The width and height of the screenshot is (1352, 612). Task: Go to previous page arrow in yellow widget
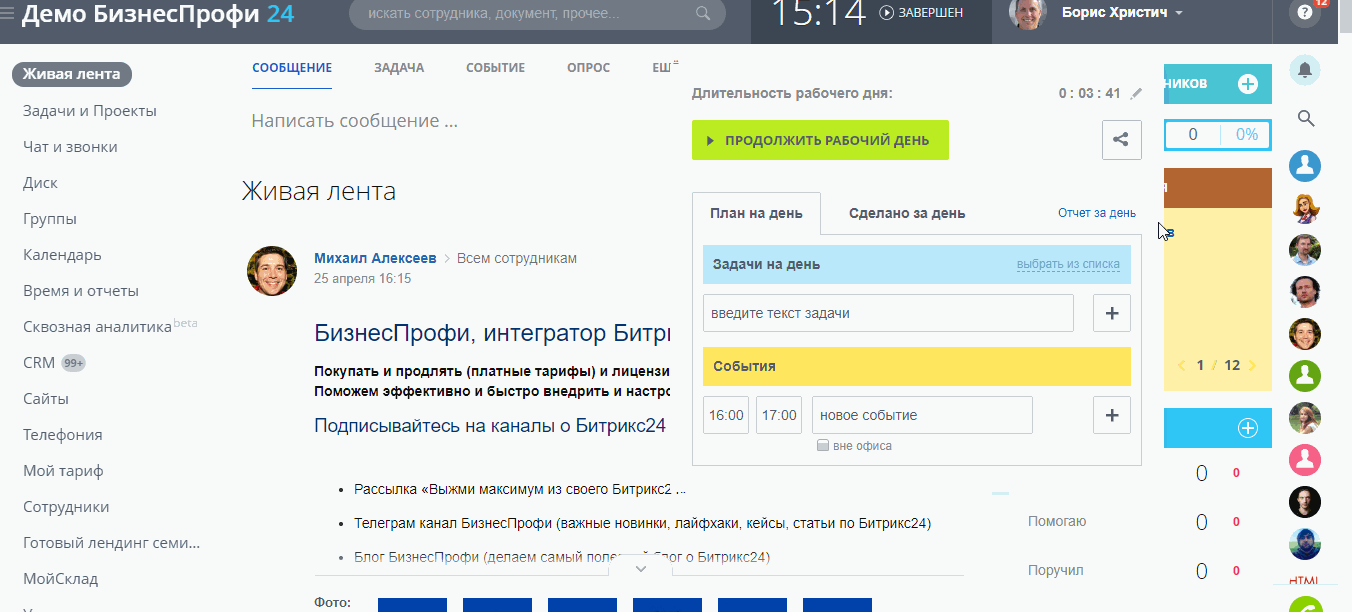coord(1181,366)
